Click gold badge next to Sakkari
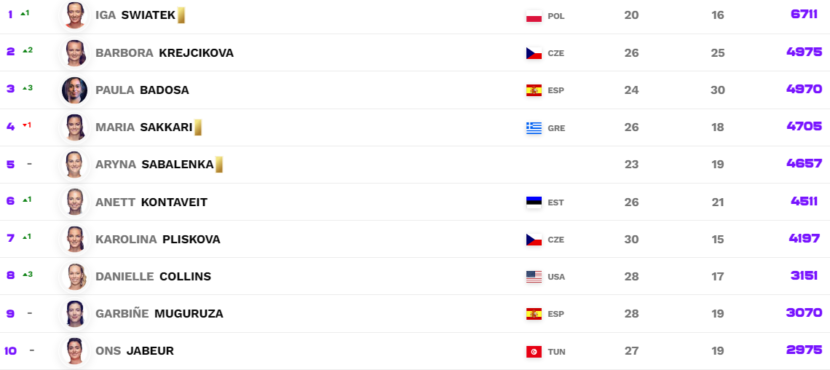The height and width of the screenshot is (370, 830). pos(198,128)
